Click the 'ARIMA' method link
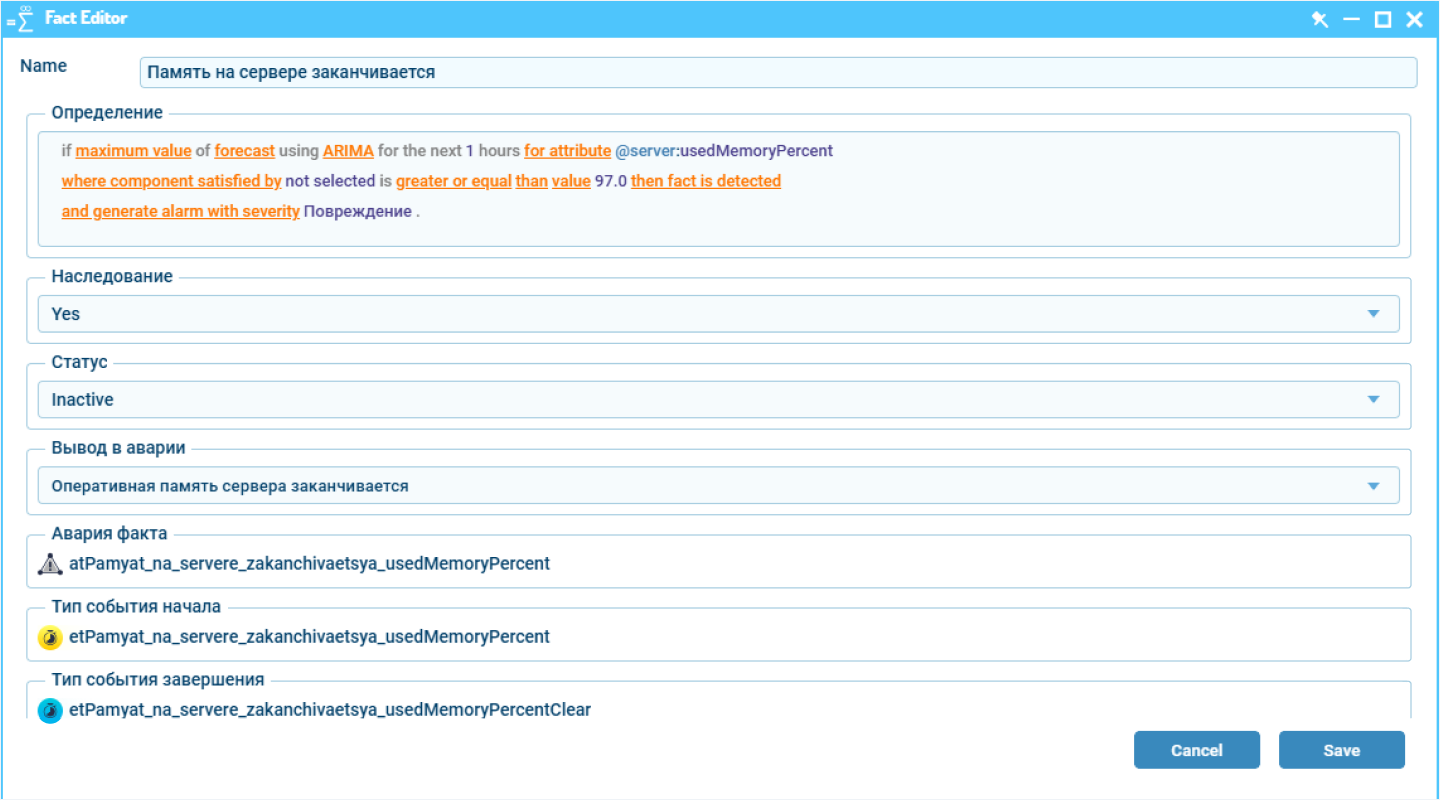 [348, 151]
